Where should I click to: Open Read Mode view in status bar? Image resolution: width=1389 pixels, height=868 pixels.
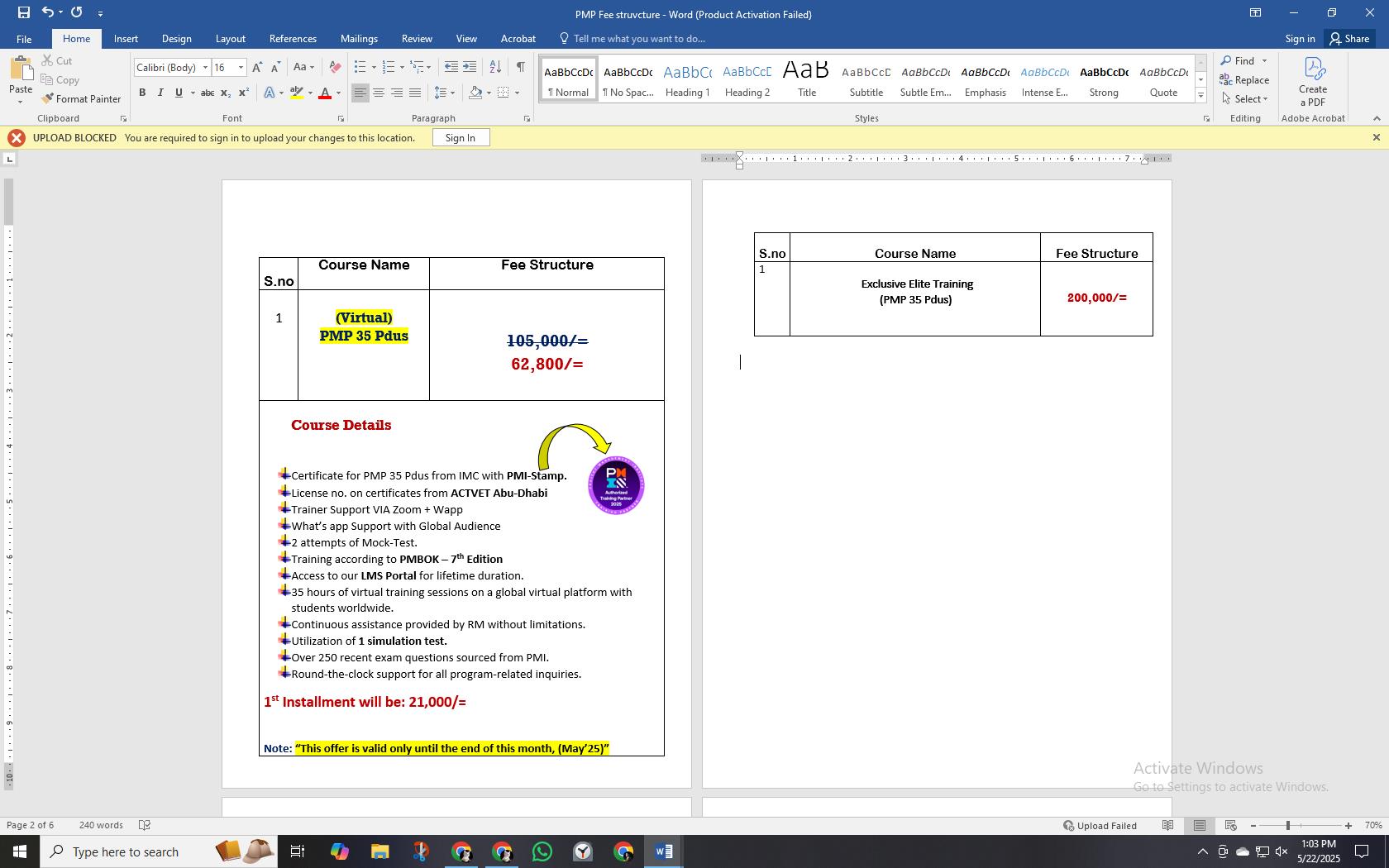1167,825
